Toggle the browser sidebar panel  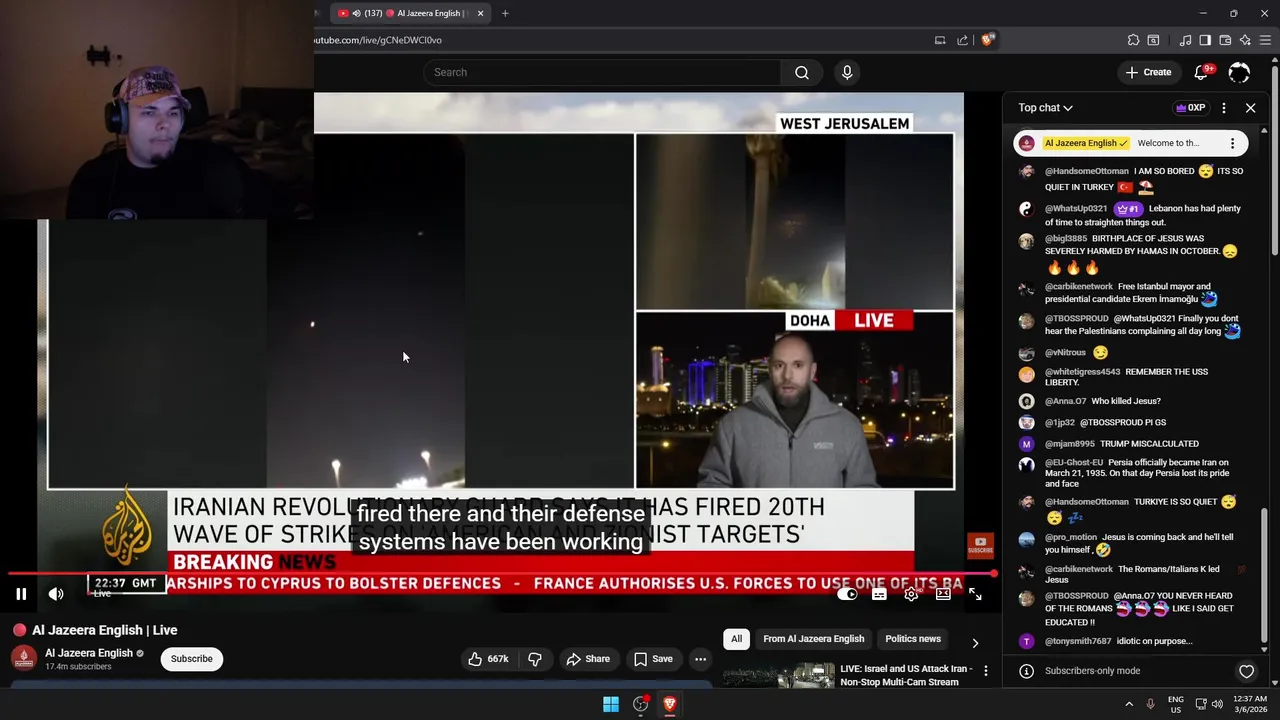1205,40
